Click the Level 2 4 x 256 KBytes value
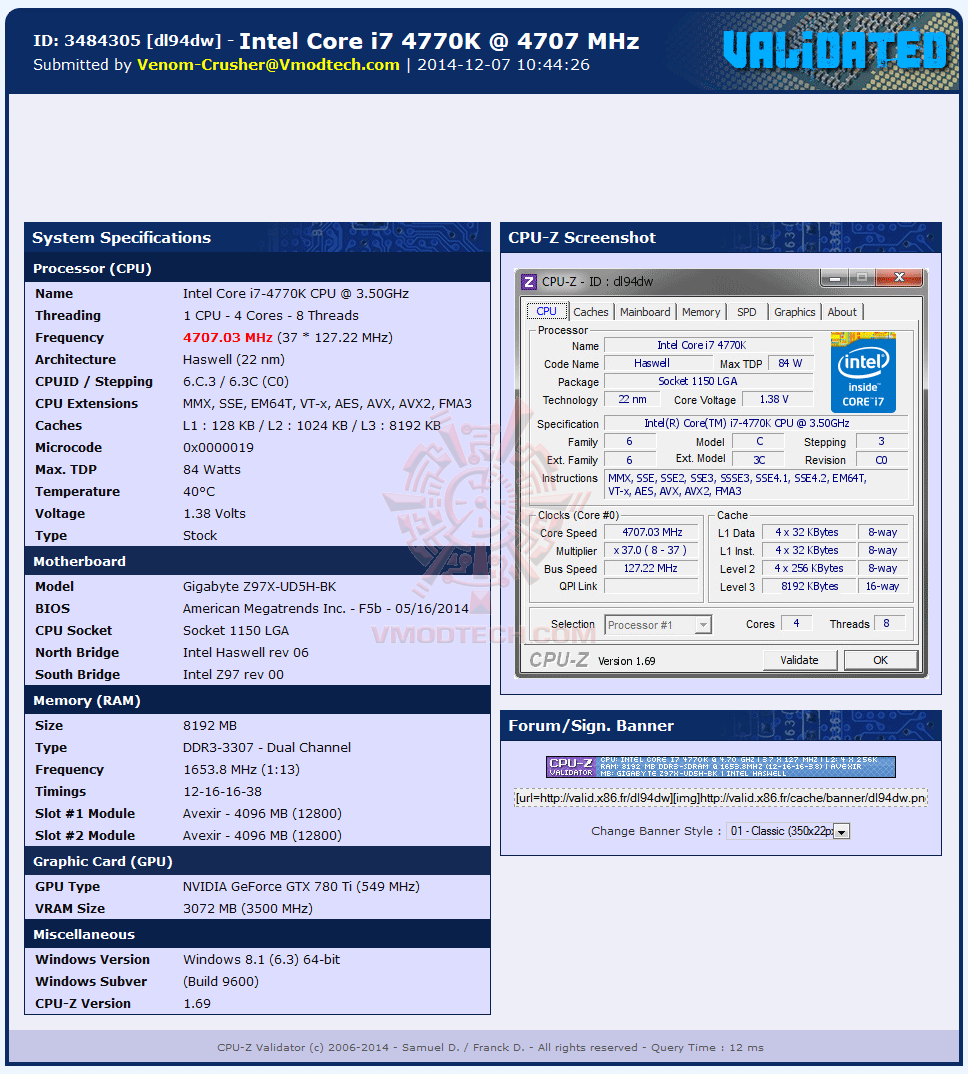968x1074 pixels. click(809, 569)
